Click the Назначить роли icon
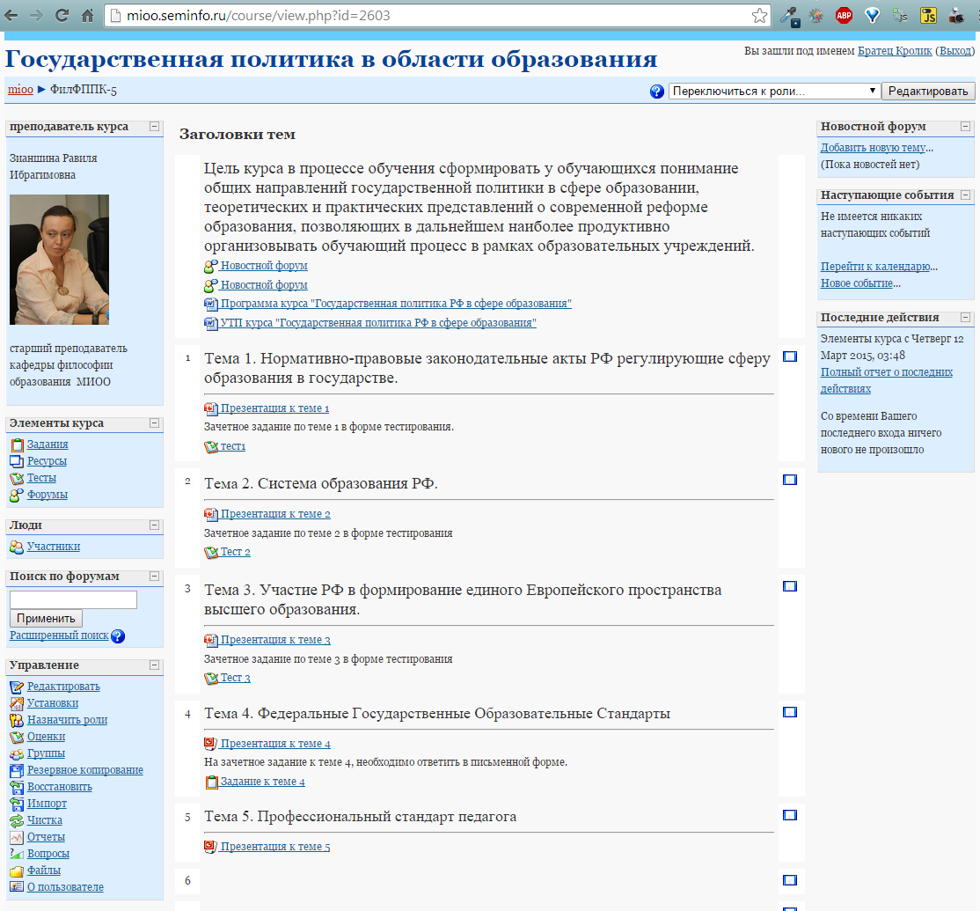980x911 pixels. point(17,720)
